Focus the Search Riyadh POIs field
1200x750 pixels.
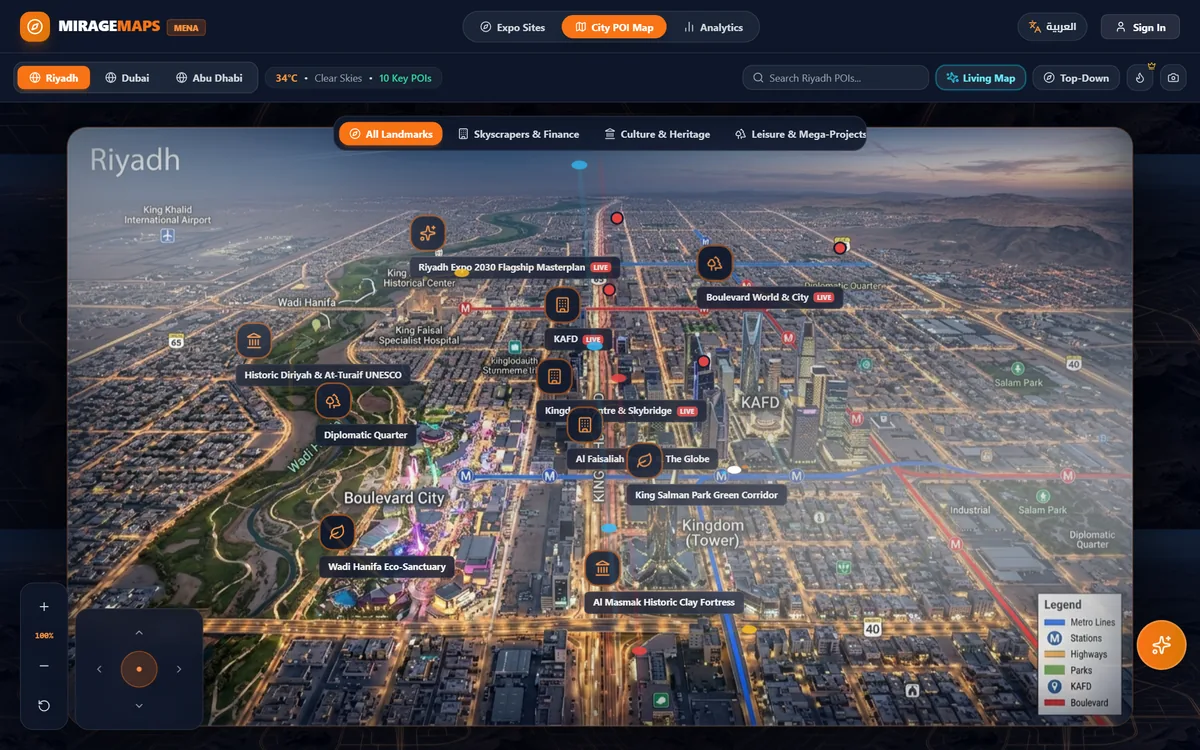[x=836, y=78]
